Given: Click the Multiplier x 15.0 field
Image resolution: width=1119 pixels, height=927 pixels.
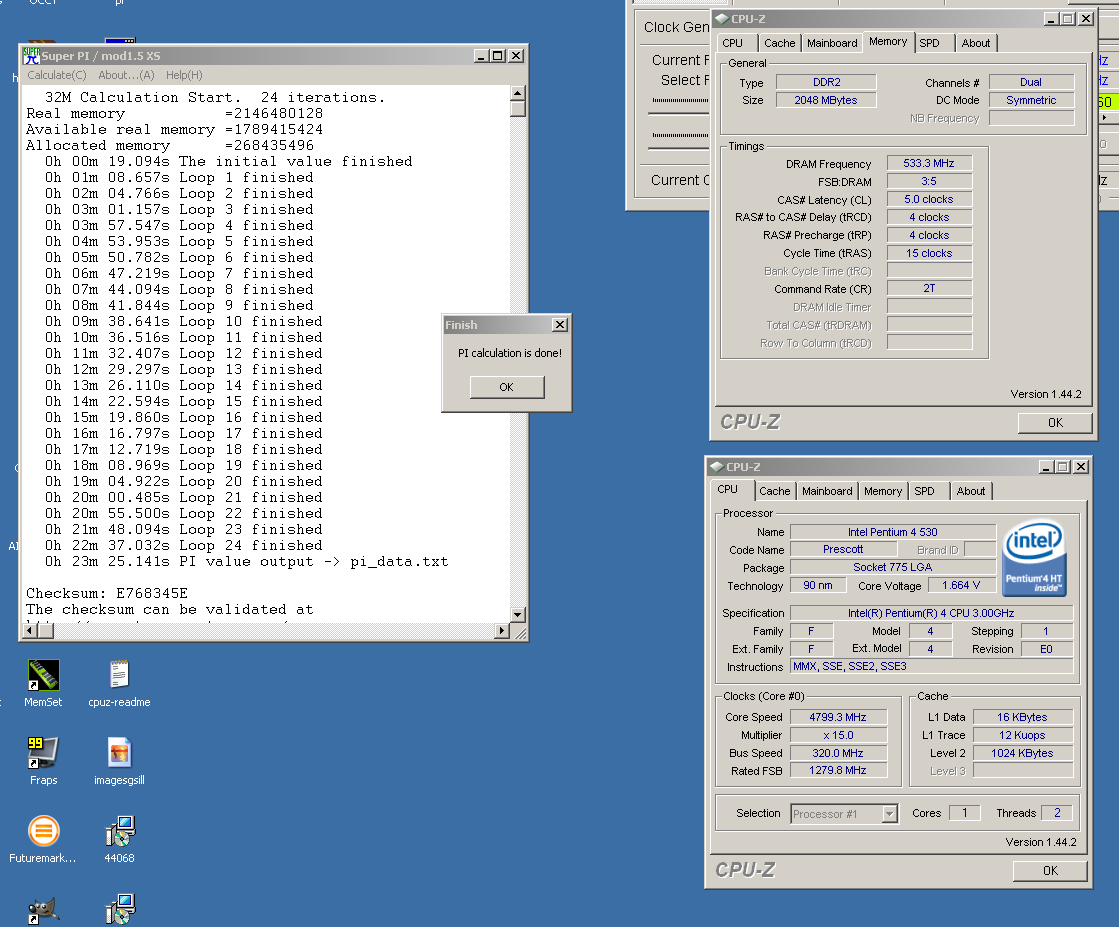Looking at the screenshot, I should [x=838, y=735].
